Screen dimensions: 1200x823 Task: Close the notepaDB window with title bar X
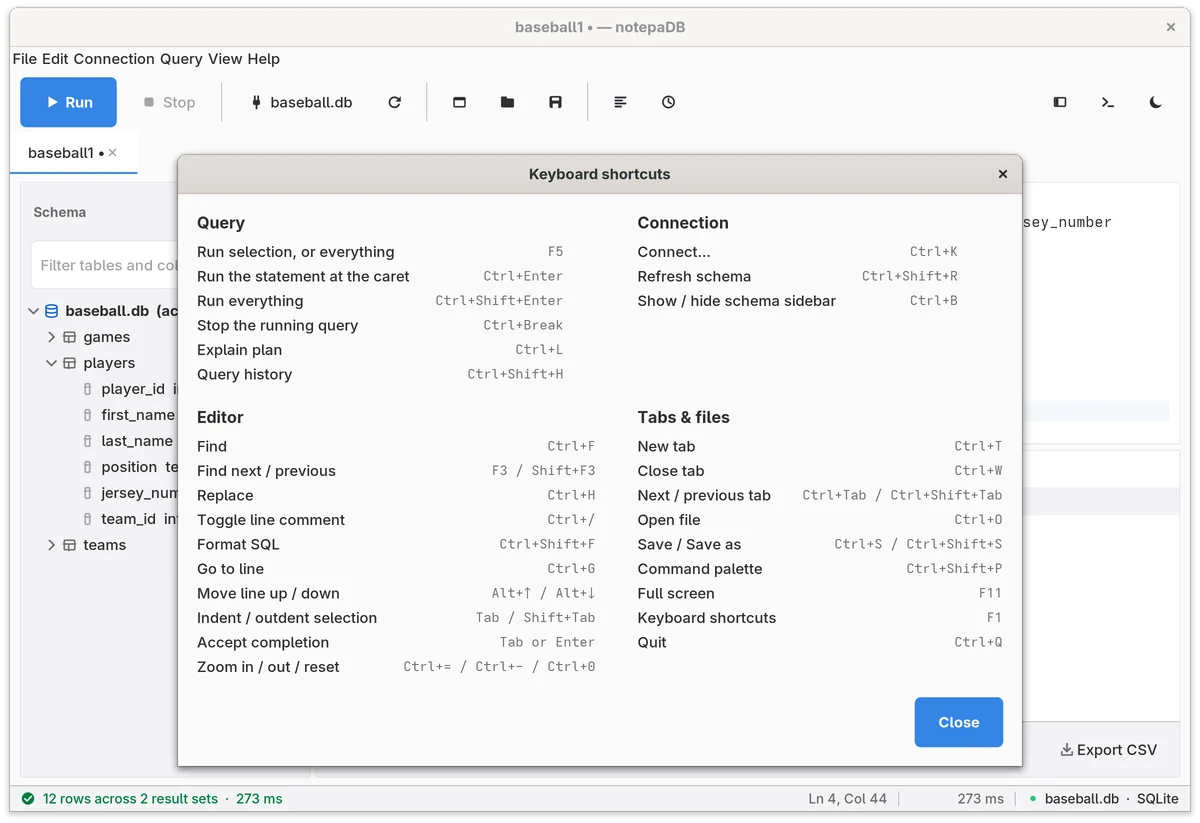(1170, 27)
